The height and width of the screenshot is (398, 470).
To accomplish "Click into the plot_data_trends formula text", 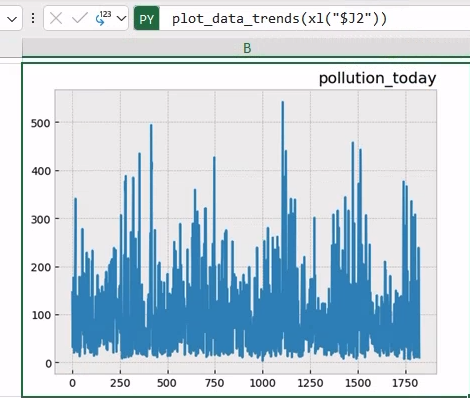I will [279, 19].
